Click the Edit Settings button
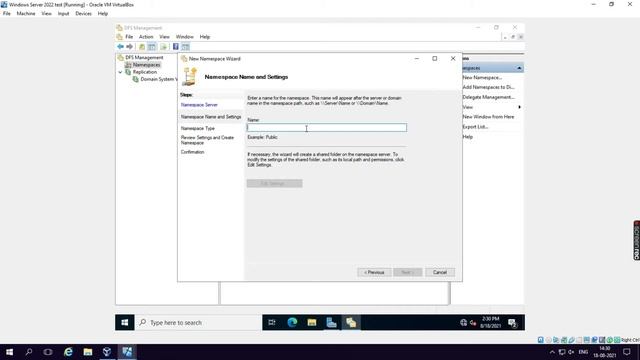The height and width of the screenshot is (360, 640). tap(274, 184)
